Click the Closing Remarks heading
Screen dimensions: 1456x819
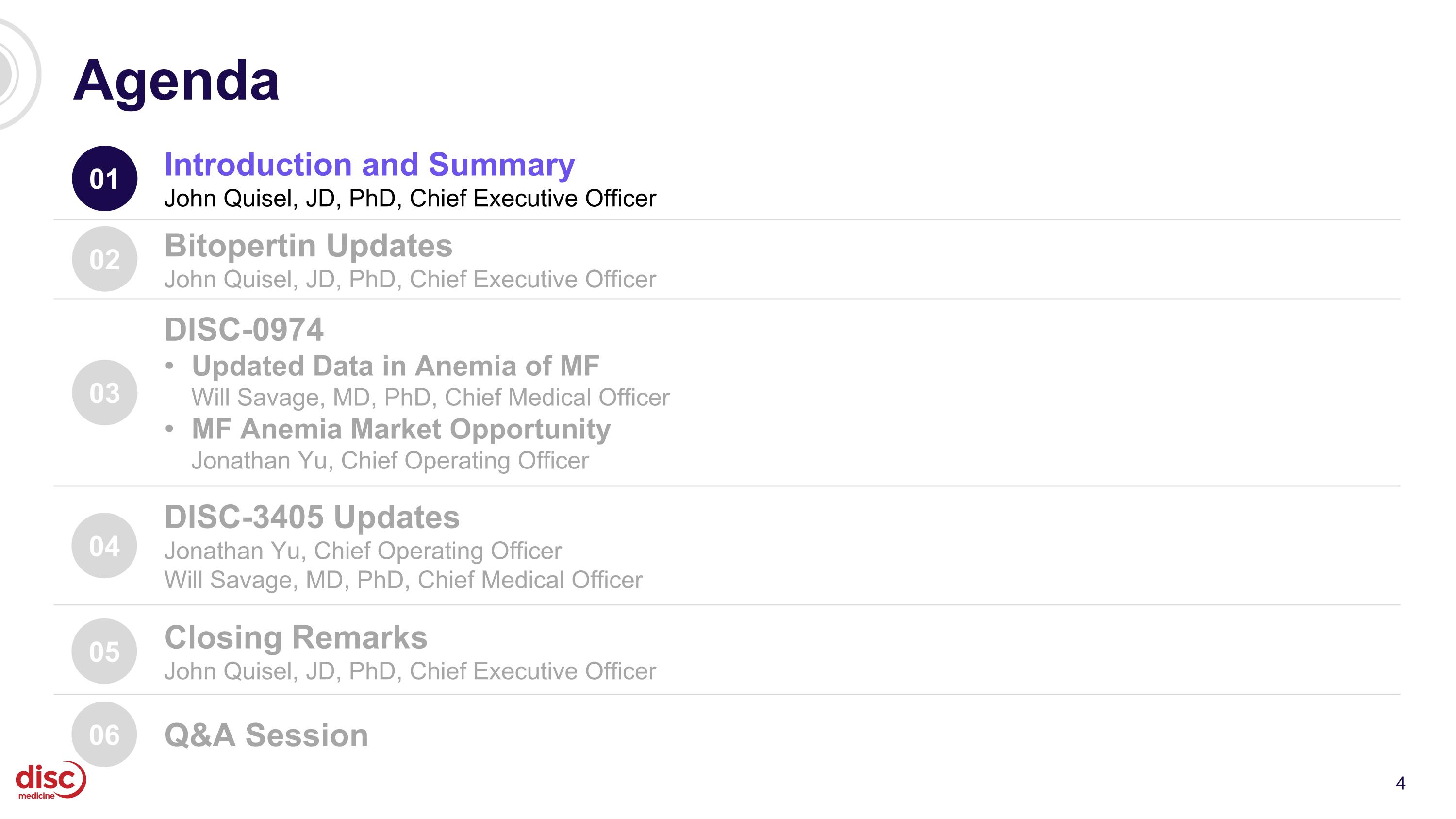296,637
